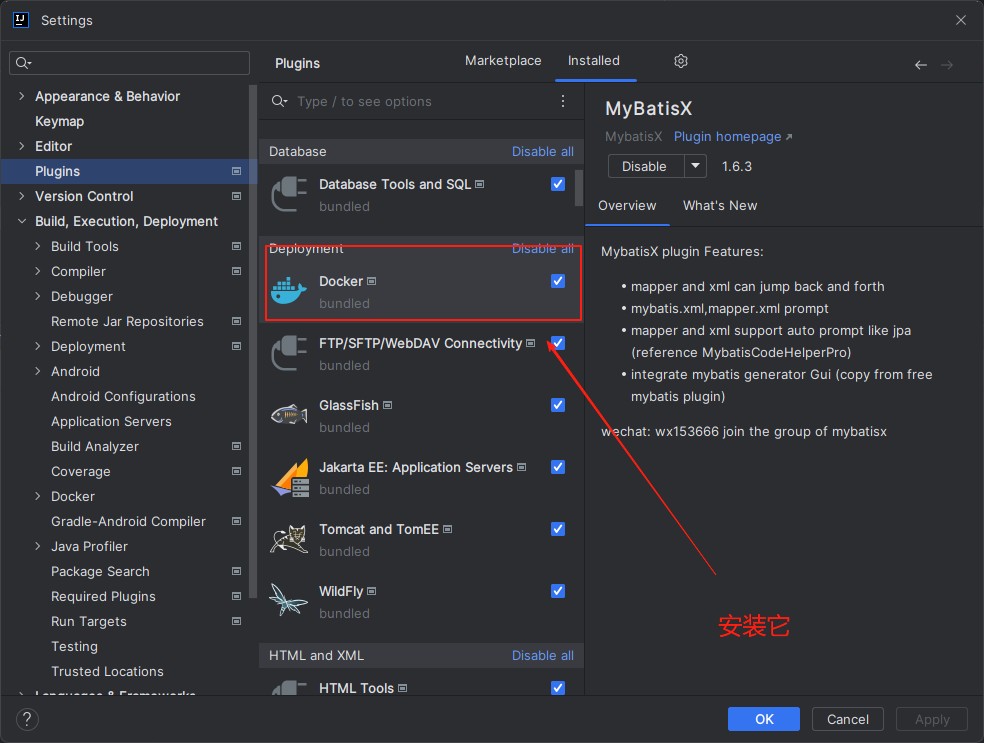Open the Disable button dropdown arrow
984x743 pixels.
click(x=695, y=166)
